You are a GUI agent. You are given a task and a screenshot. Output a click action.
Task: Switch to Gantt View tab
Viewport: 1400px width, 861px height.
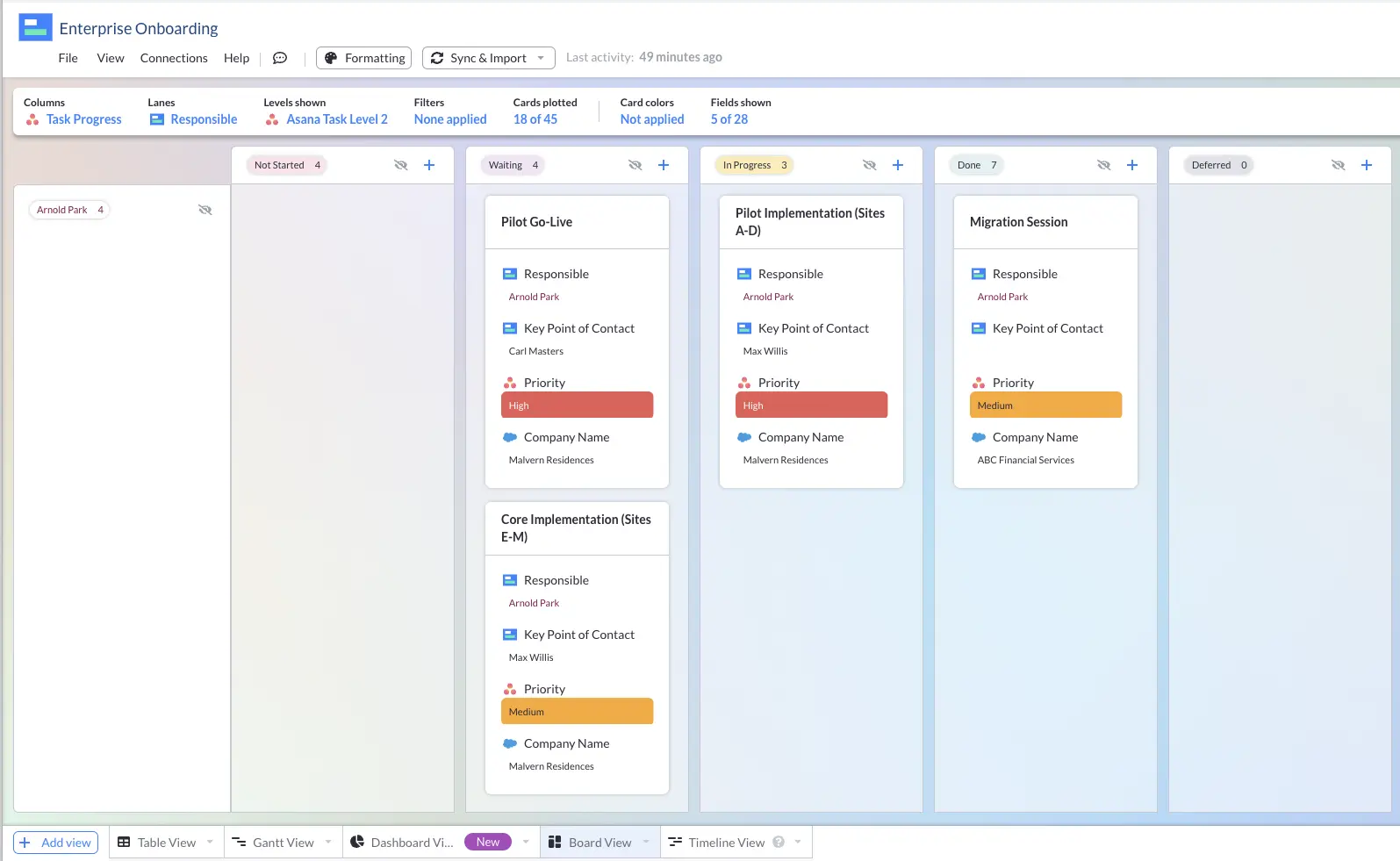(x=283, y=843)
